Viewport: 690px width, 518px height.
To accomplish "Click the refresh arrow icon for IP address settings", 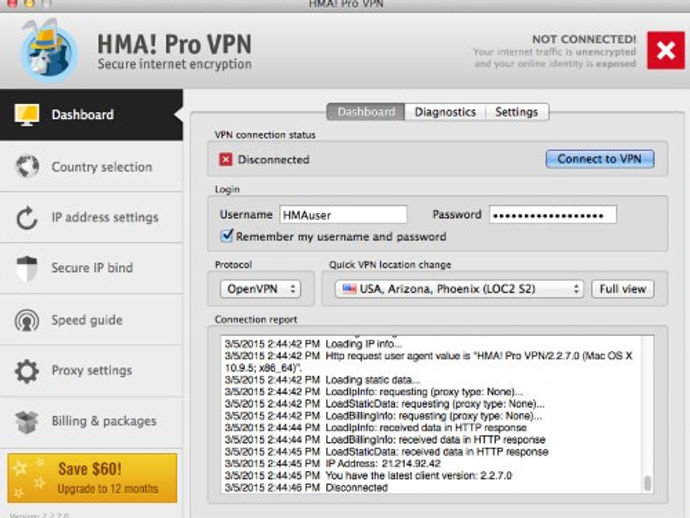I will click(26, 218).
